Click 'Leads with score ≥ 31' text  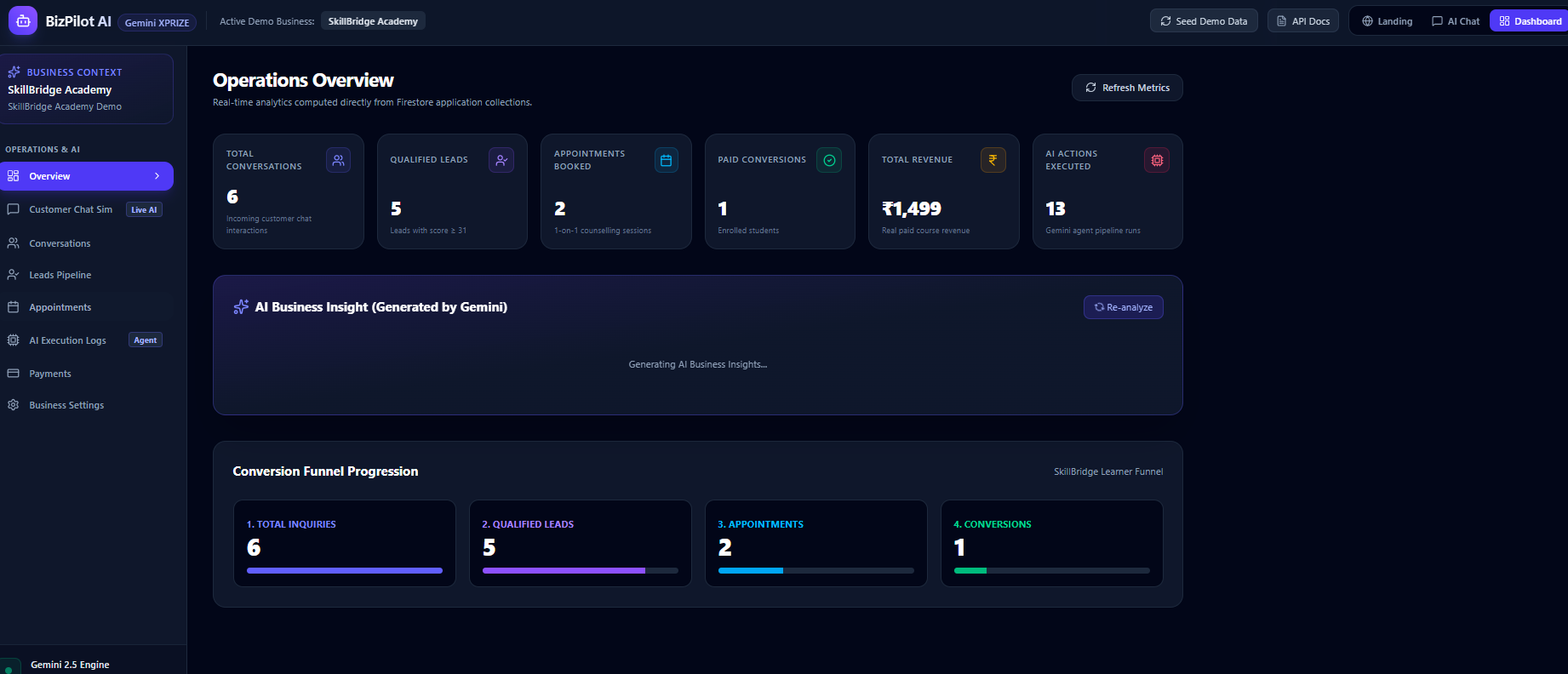(x=428, y=231)
